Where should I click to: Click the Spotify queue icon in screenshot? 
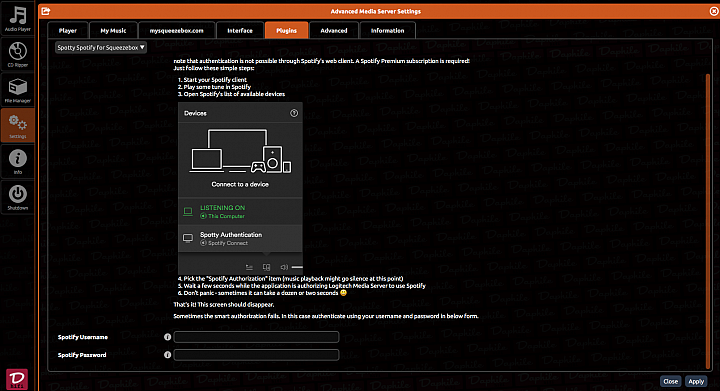click(249, 267)
